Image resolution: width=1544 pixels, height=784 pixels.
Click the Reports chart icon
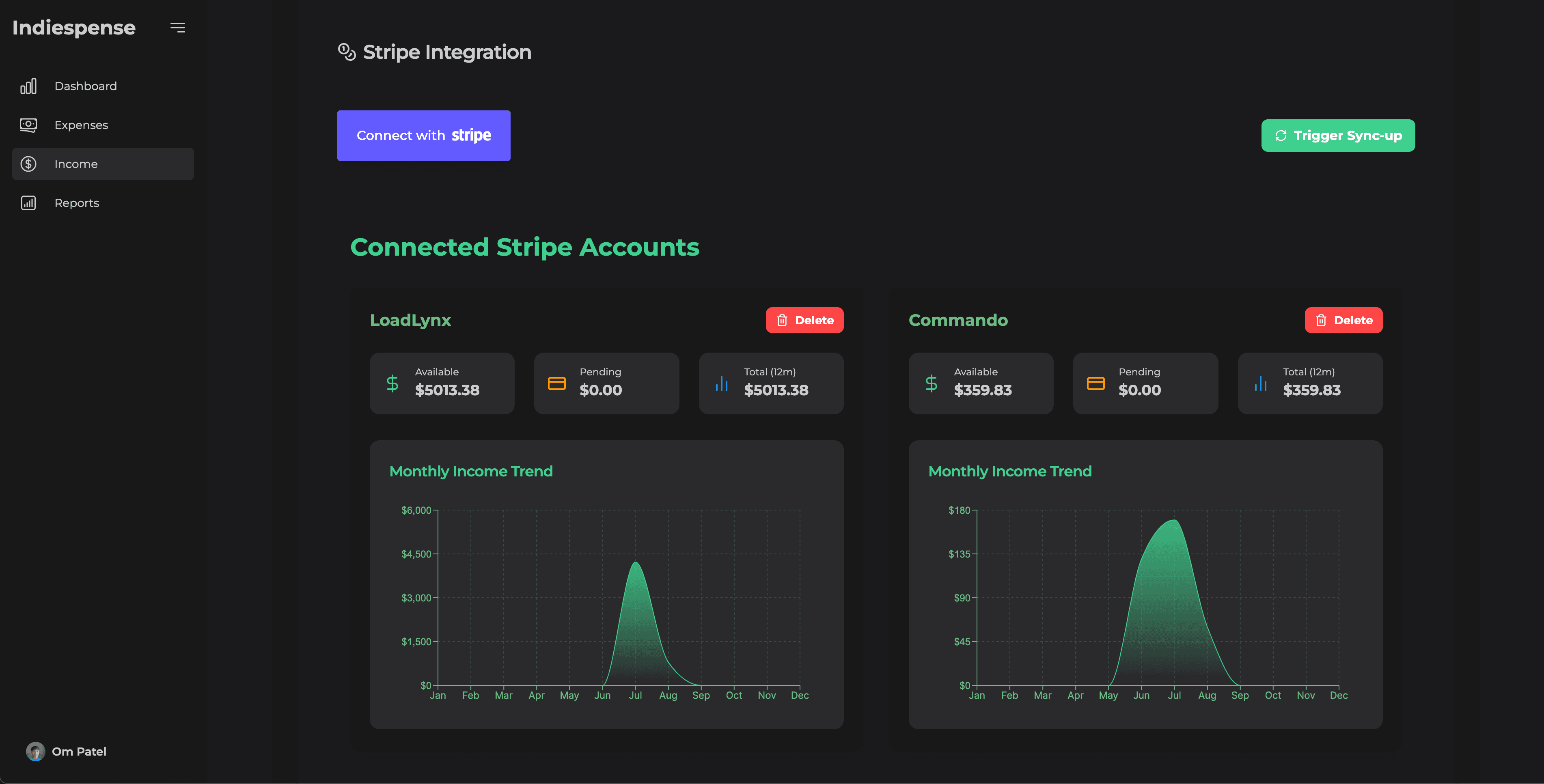pyautogui.click(x=28, y=203)
